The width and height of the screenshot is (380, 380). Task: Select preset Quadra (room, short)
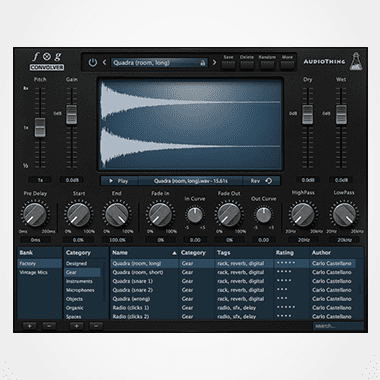[x=233, y=272]
